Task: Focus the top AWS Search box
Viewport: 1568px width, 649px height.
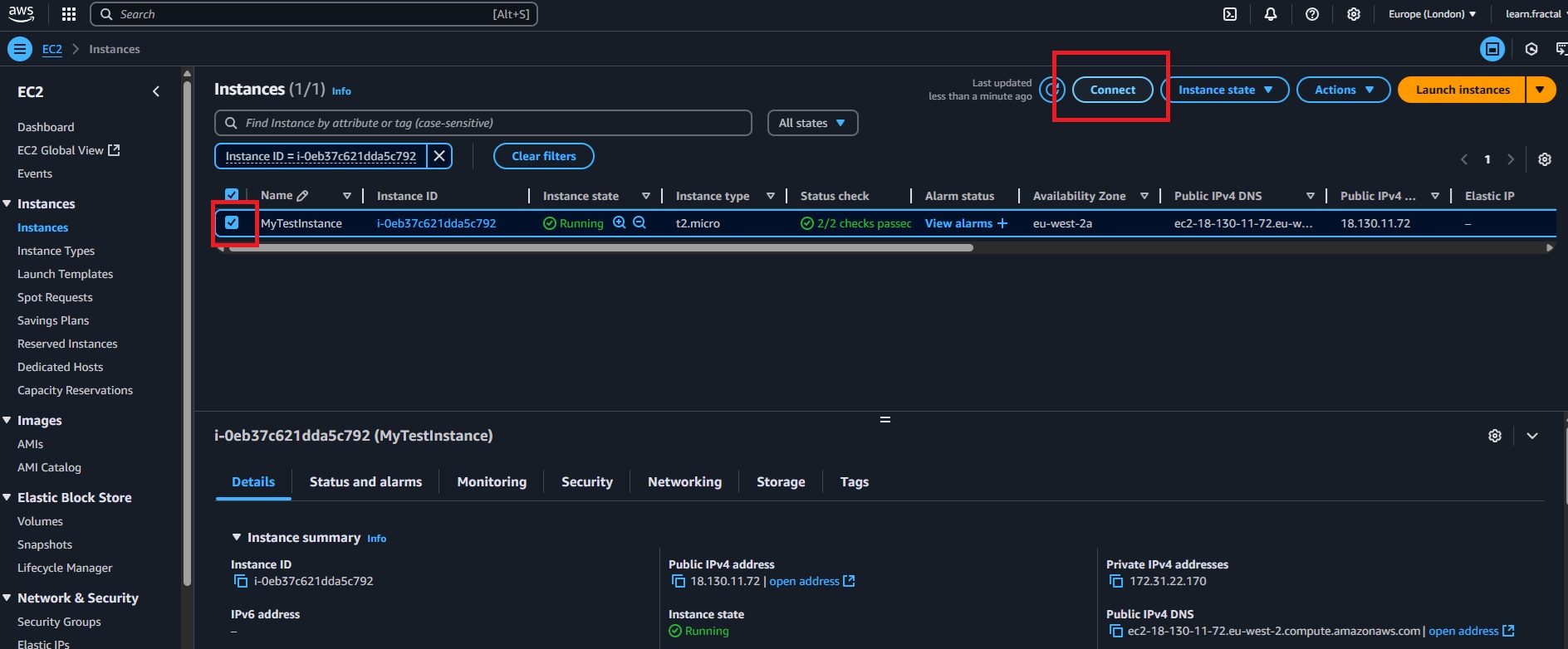Action: point(314,14)
